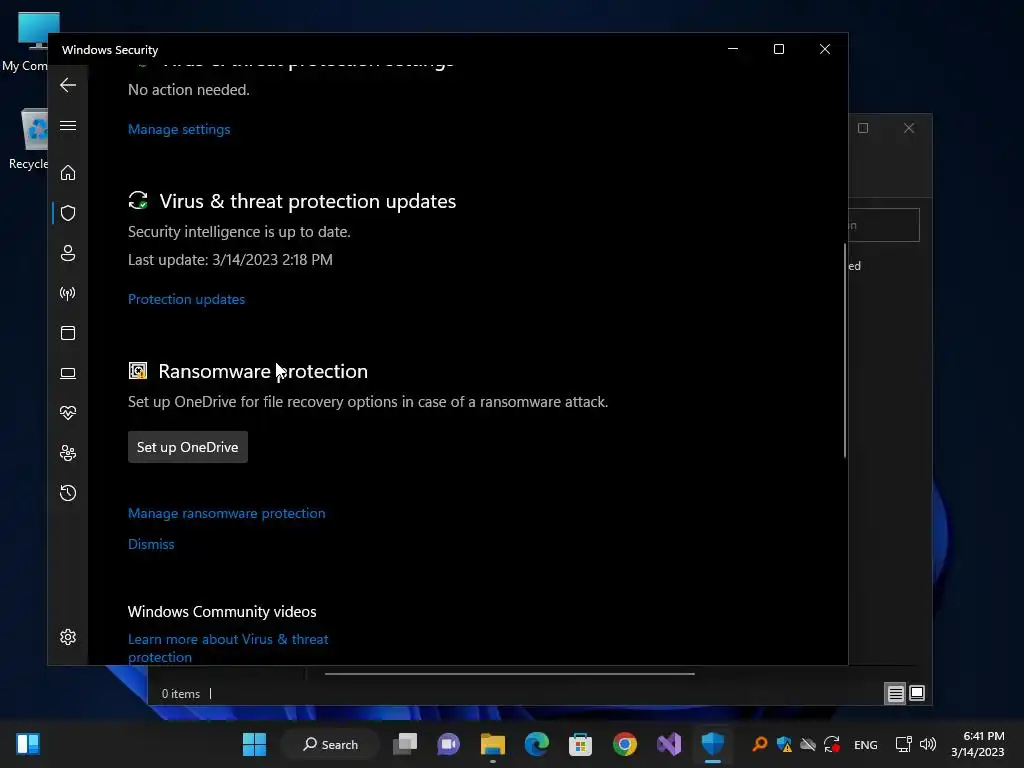
Task: Open Account protection person icon
Action: (x=68, y=253)
